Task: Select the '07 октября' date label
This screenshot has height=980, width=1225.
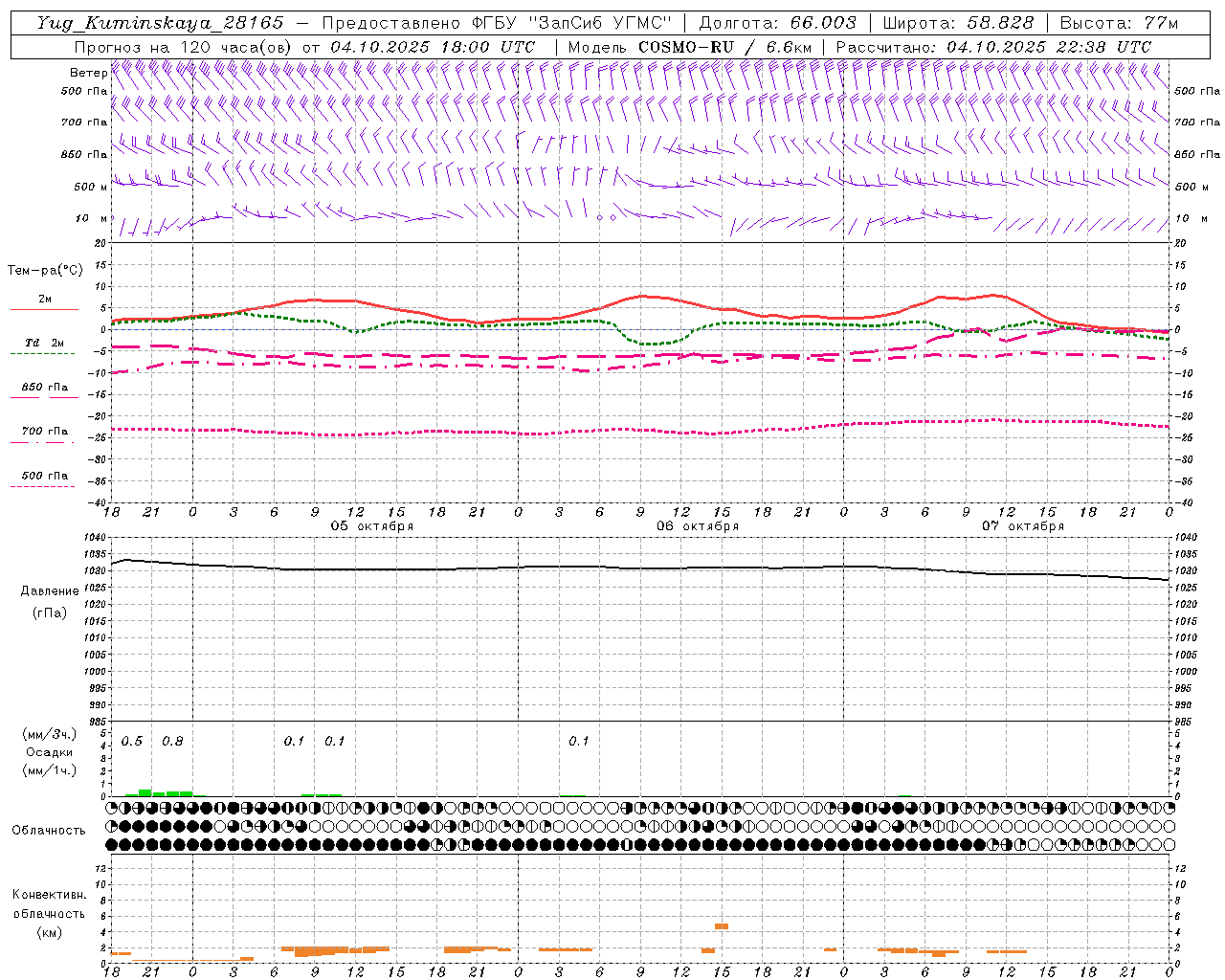Action: 1023,526
